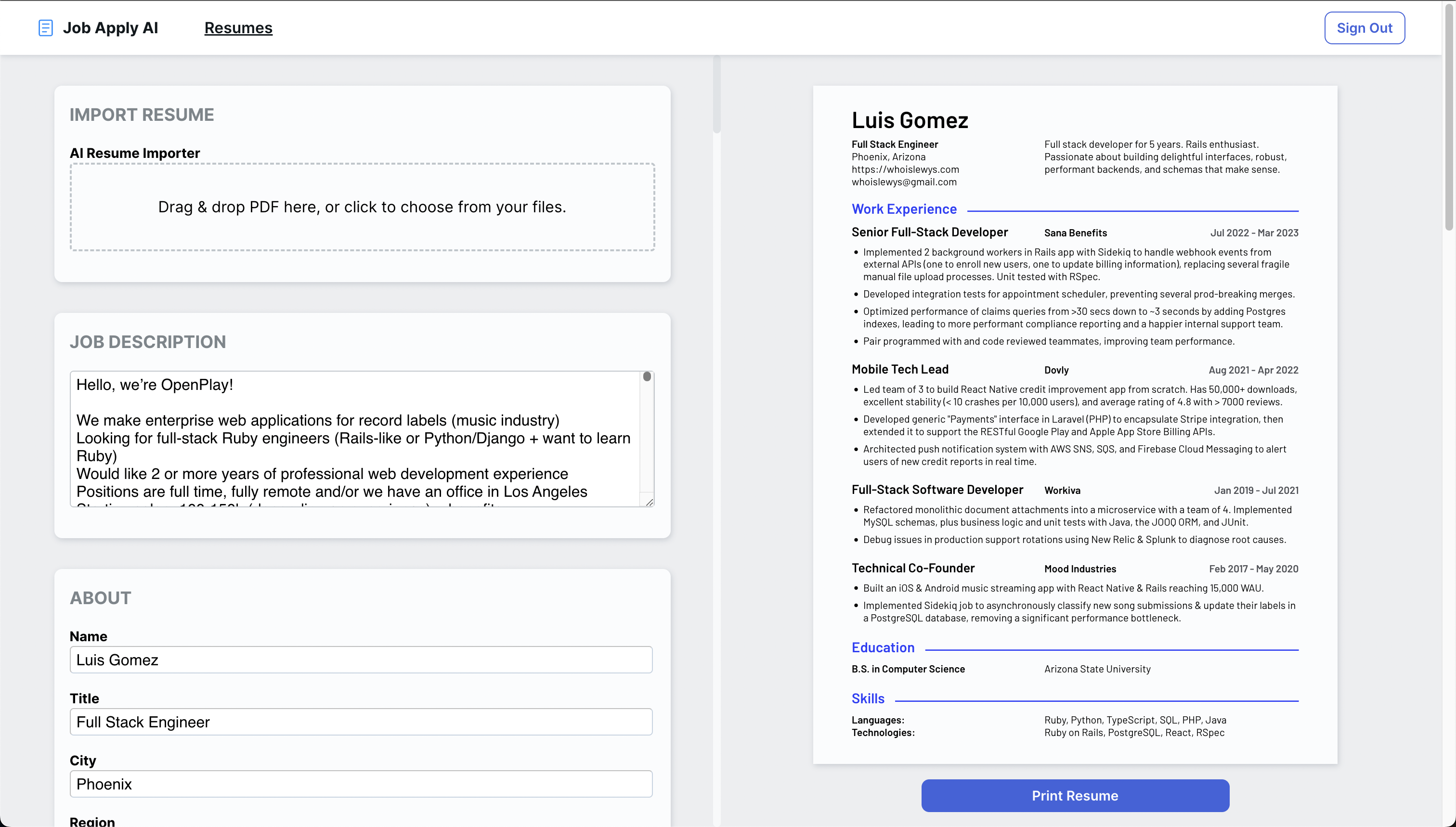
Task: Click the Print Resume button
Action: 1075,795
